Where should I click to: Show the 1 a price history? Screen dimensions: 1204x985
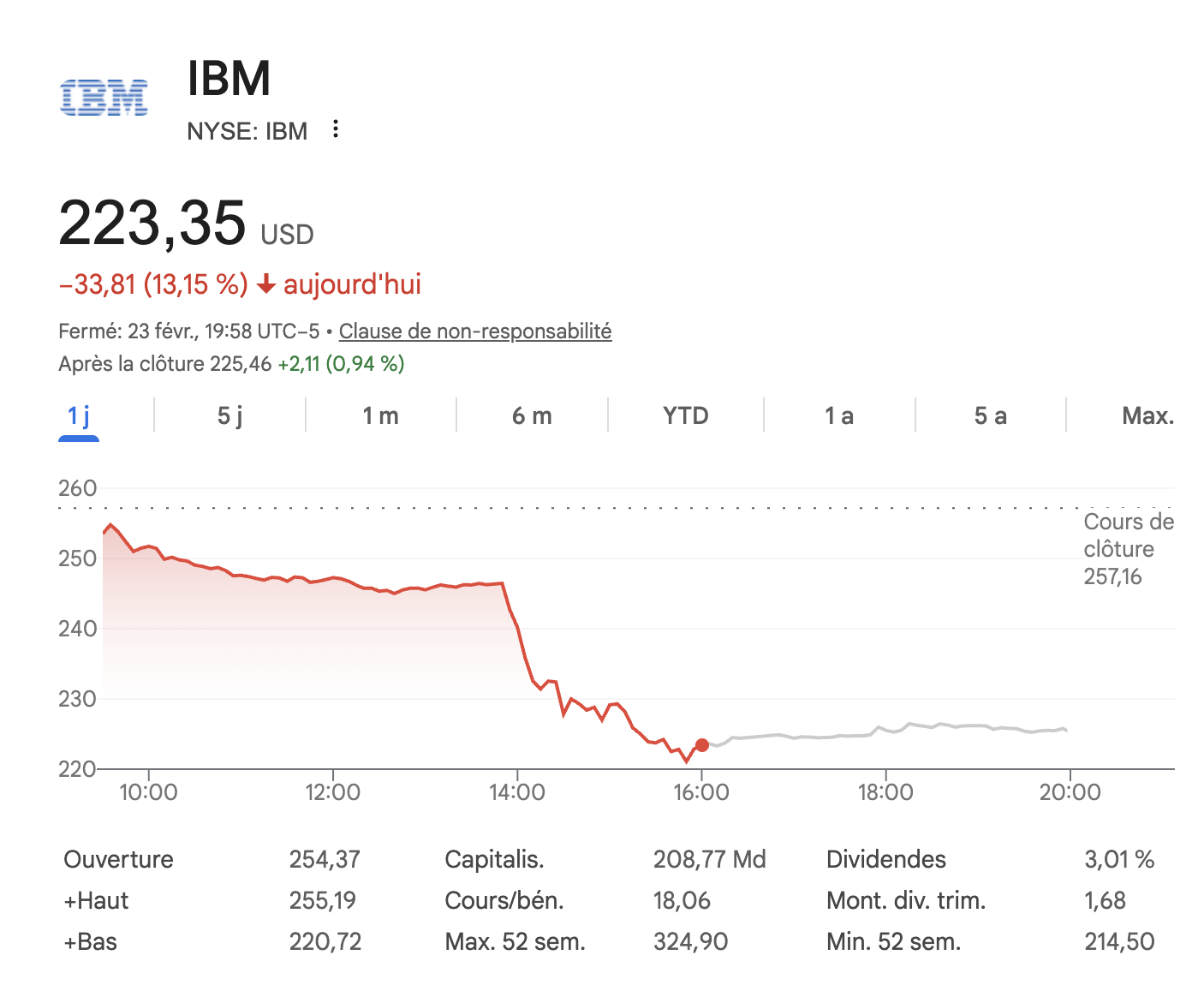point(838,416)
